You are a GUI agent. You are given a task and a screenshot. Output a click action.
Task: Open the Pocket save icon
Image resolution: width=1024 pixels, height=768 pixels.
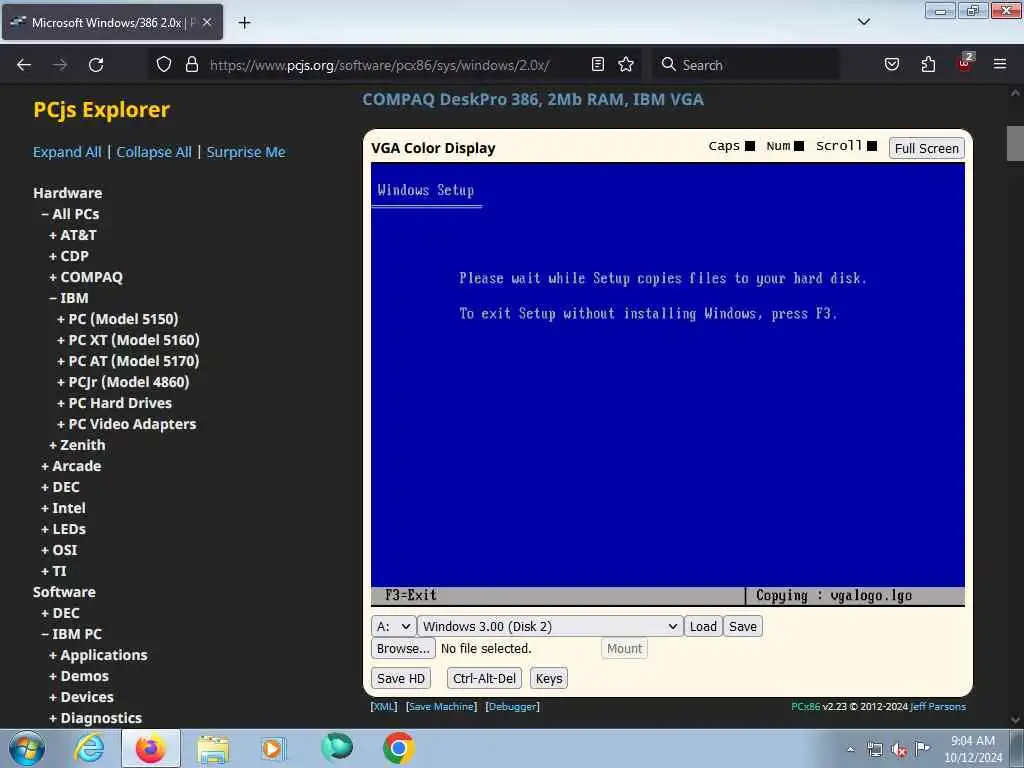pyautogui.click(x=892, y=64)
